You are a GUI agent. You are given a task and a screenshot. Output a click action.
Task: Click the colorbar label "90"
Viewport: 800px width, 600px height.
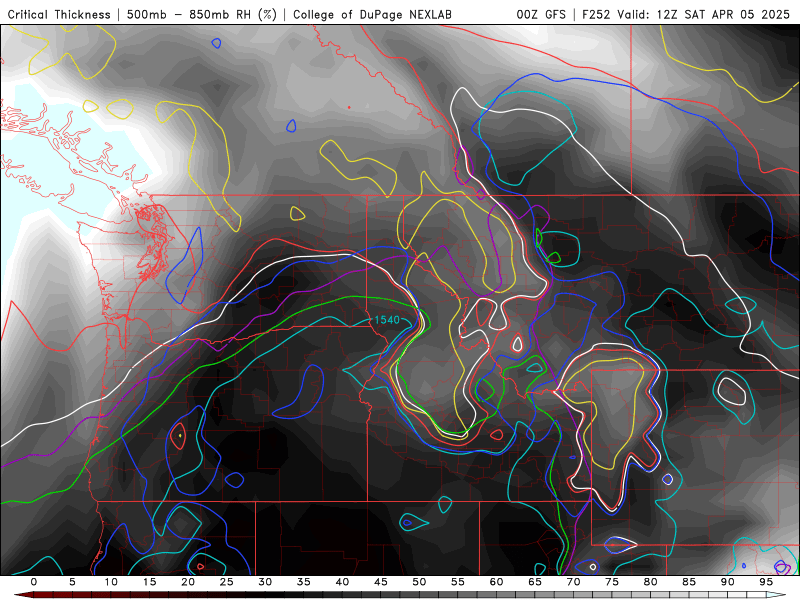click(727, 582)
